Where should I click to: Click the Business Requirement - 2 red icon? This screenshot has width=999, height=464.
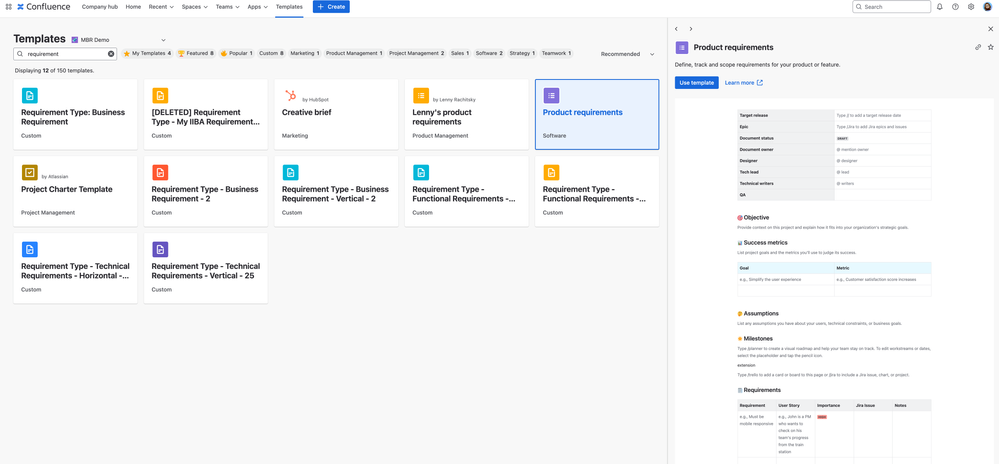(x=160, y=172)
